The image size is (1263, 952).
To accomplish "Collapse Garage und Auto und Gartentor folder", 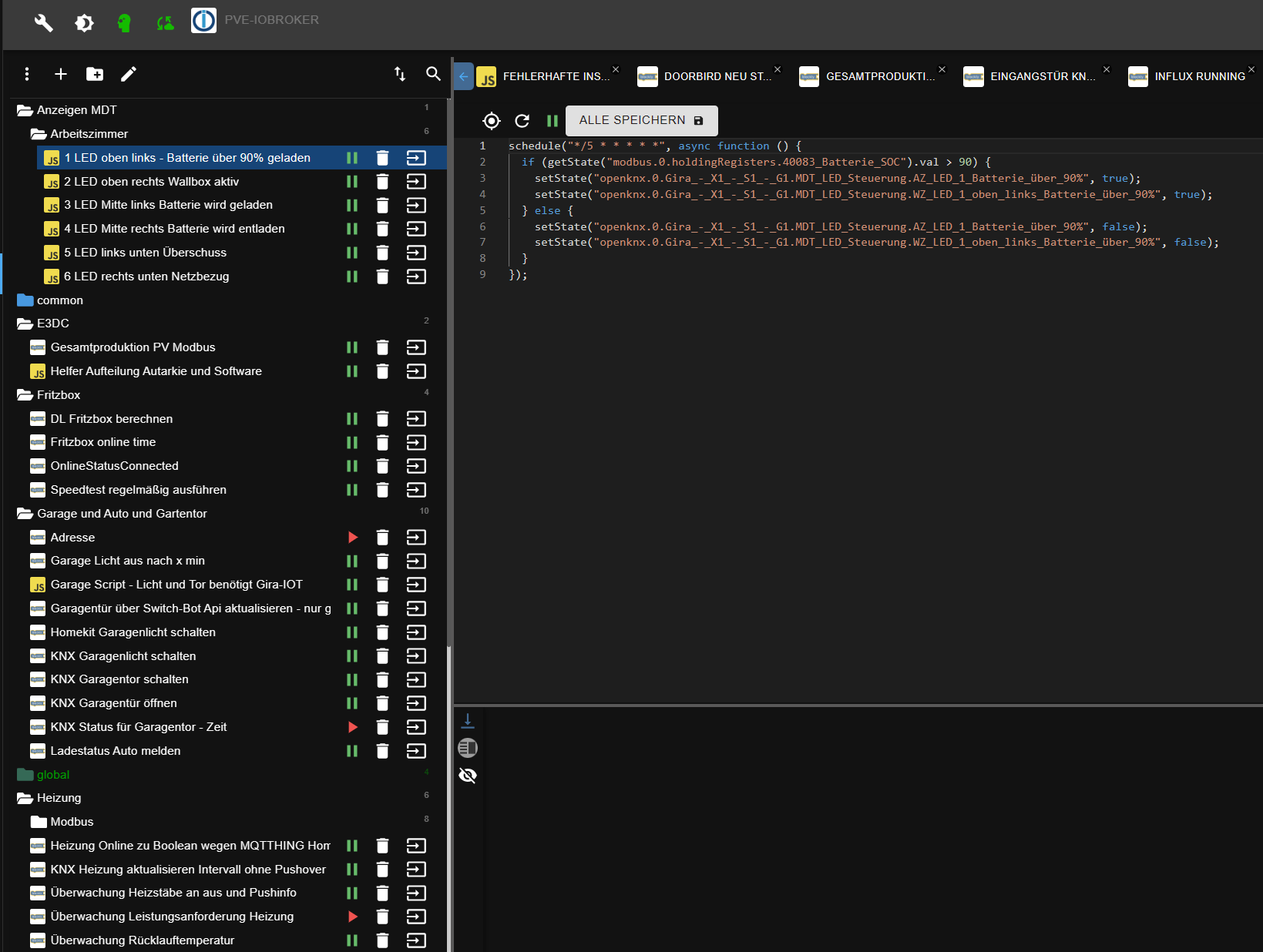I will coord(25,514).
